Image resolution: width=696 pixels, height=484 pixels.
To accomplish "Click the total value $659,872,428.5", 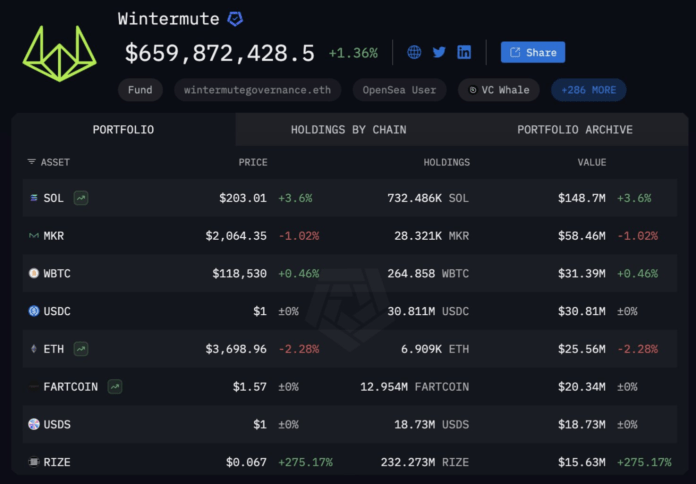I will click(x=220, y=53).
